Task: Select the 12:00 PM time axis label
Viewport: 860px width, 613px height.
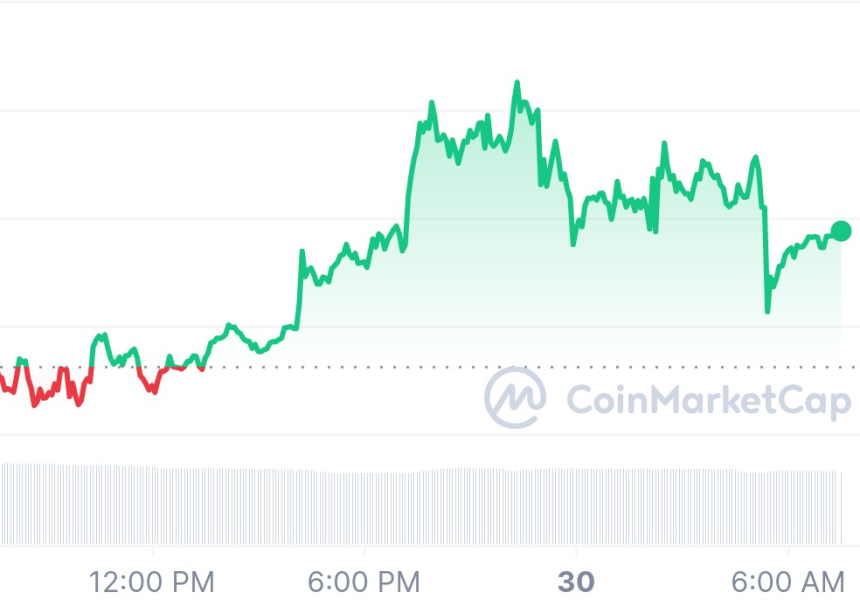Action: tap(151, 581)
